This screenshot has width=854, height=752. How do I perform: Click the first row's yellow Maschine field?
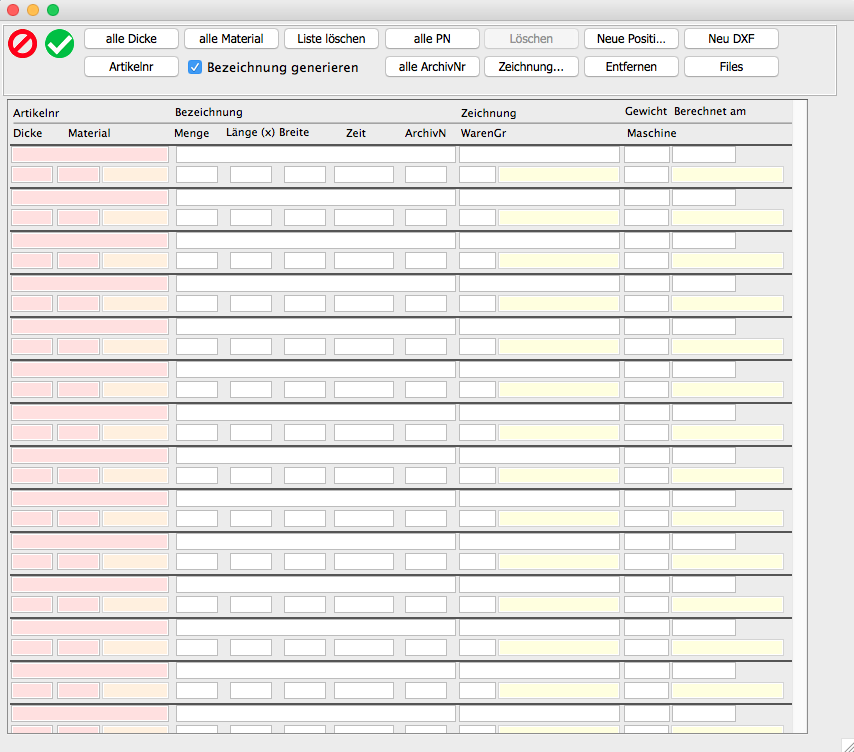pyautogui.click(x=727, y=175)
